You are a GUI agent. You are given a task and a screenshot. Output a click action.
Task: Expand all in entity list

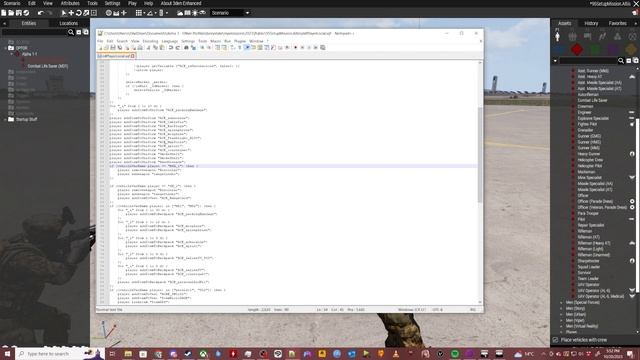[x=85, y=32]
